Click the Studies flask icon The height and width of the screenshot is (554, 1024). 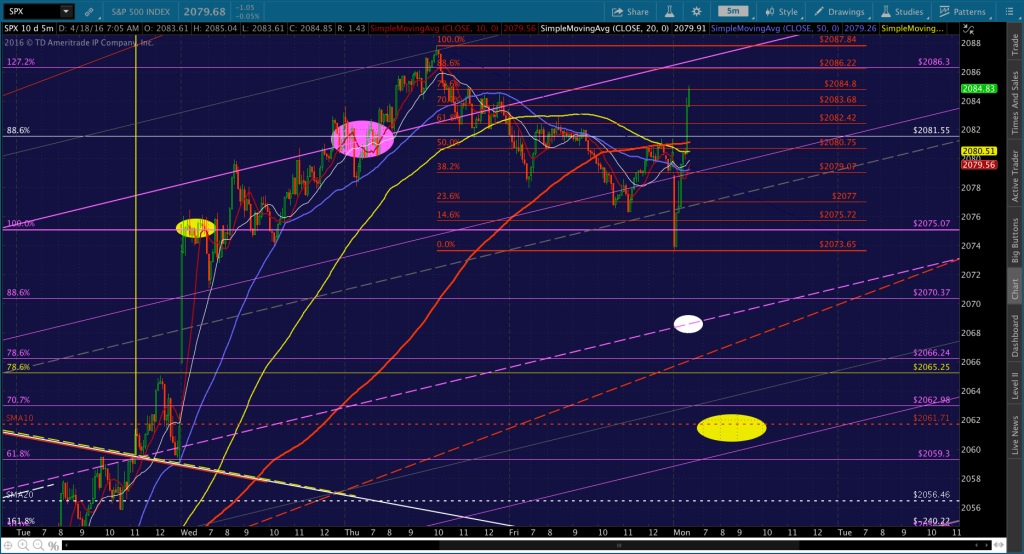886,12
